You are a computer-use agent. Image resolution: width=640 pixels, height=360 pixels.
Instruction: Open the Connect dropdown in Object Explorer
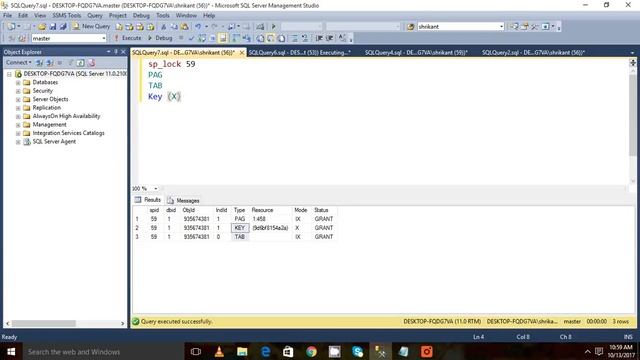pyautogui.click(x=19, y=62)
